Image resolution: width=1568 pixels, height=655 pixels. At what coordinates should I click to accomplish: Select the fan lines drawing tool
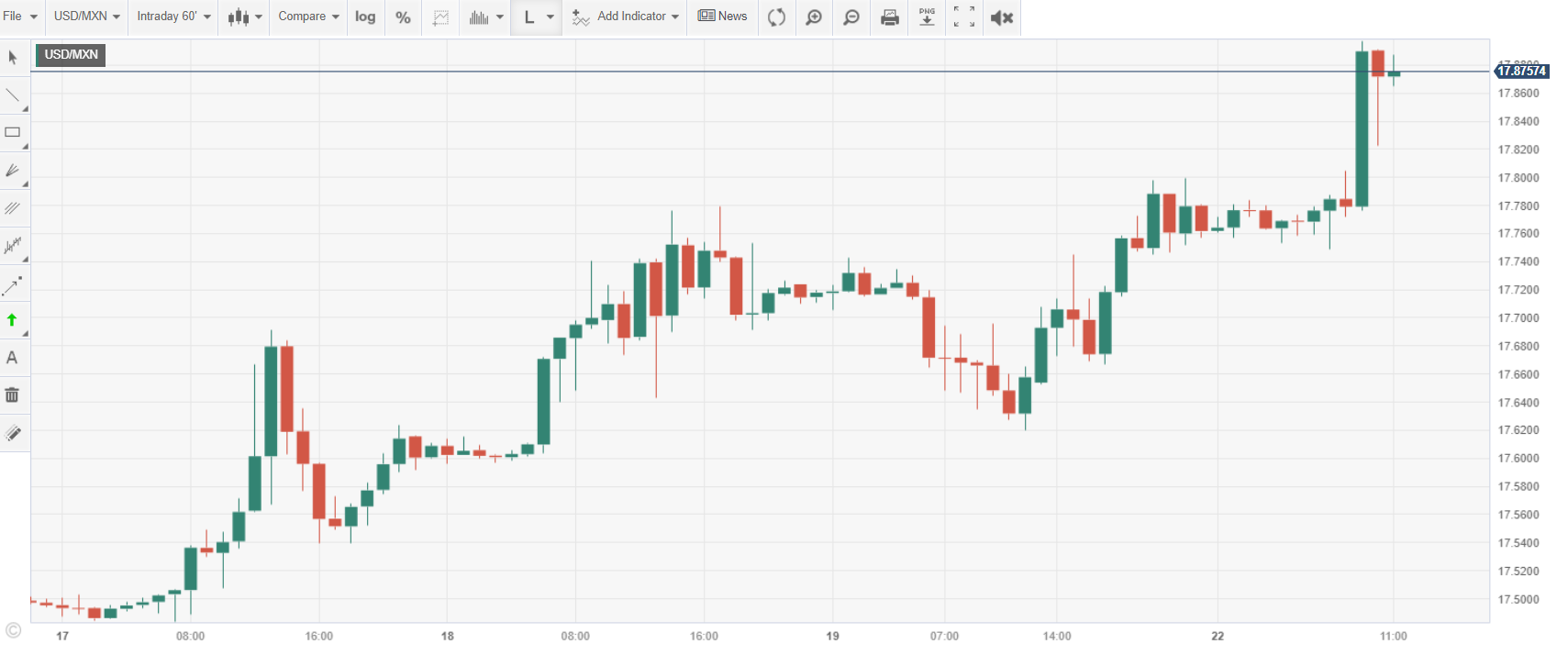(13, 171)
